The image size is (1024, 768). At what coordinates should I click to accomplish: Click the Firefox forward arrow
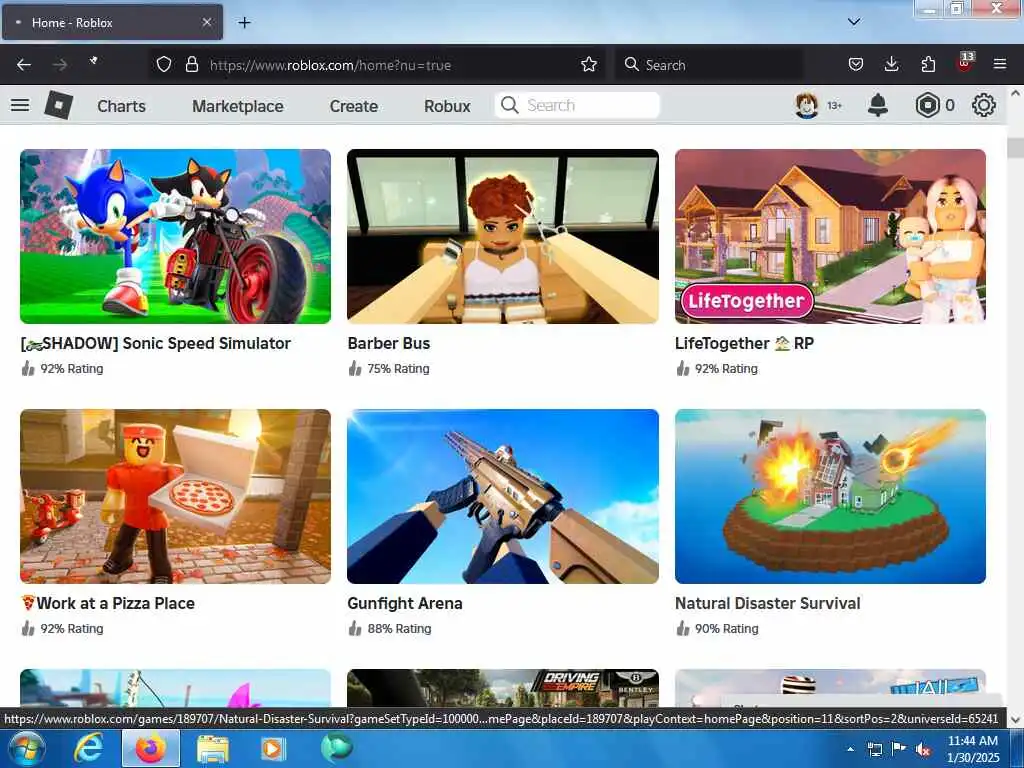tap(60, 65)
